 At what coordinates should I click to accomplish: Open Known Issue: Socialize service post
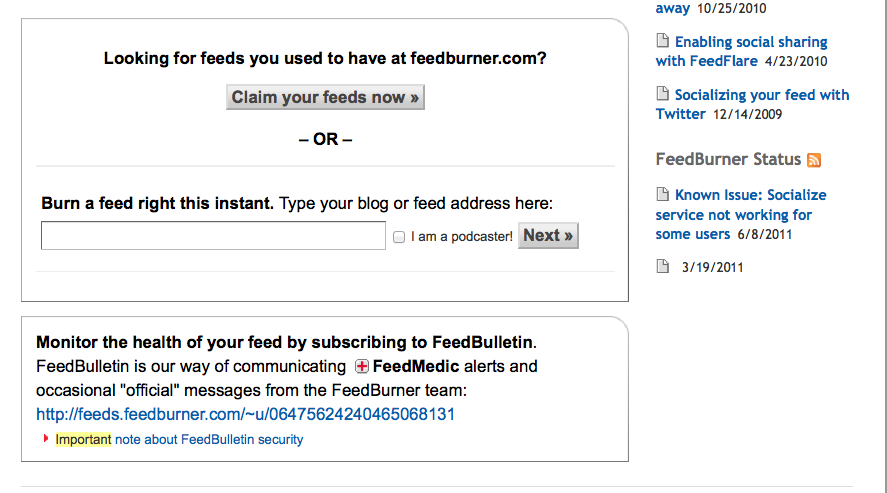[x=741, y=214]
